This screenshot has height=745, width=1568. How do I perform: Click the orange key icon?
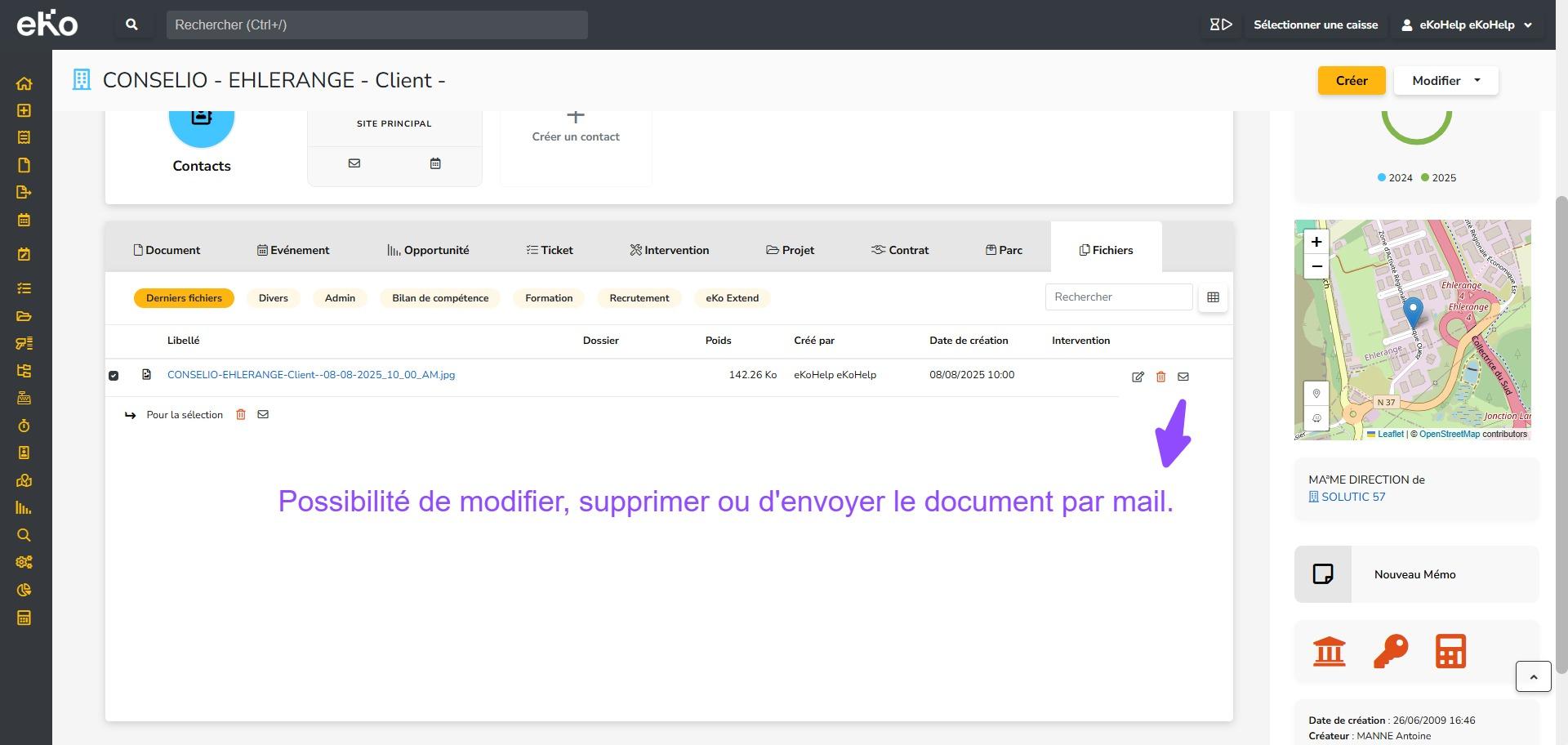click(x=1390, y=652)
